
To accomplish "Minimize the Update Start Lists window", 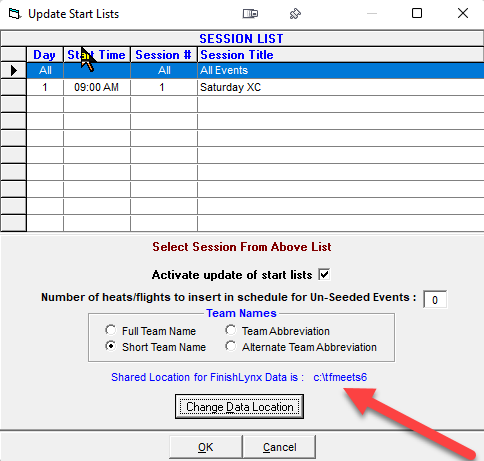I will [372, 13].
